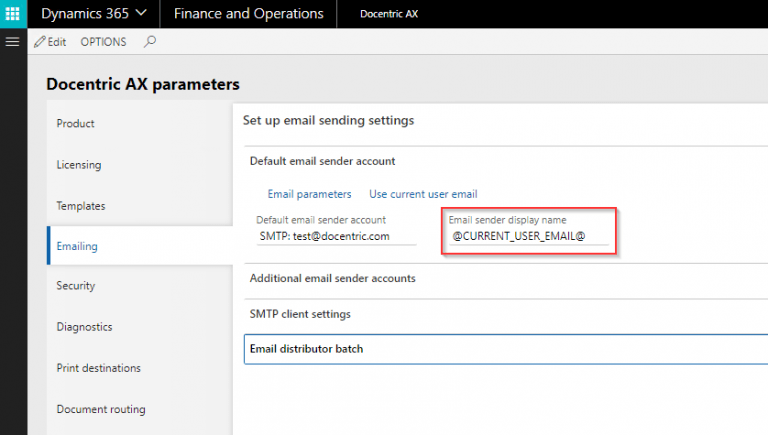Click the search magnifier icon in action bar
The image size is (768, 435).
pos(150,42)
